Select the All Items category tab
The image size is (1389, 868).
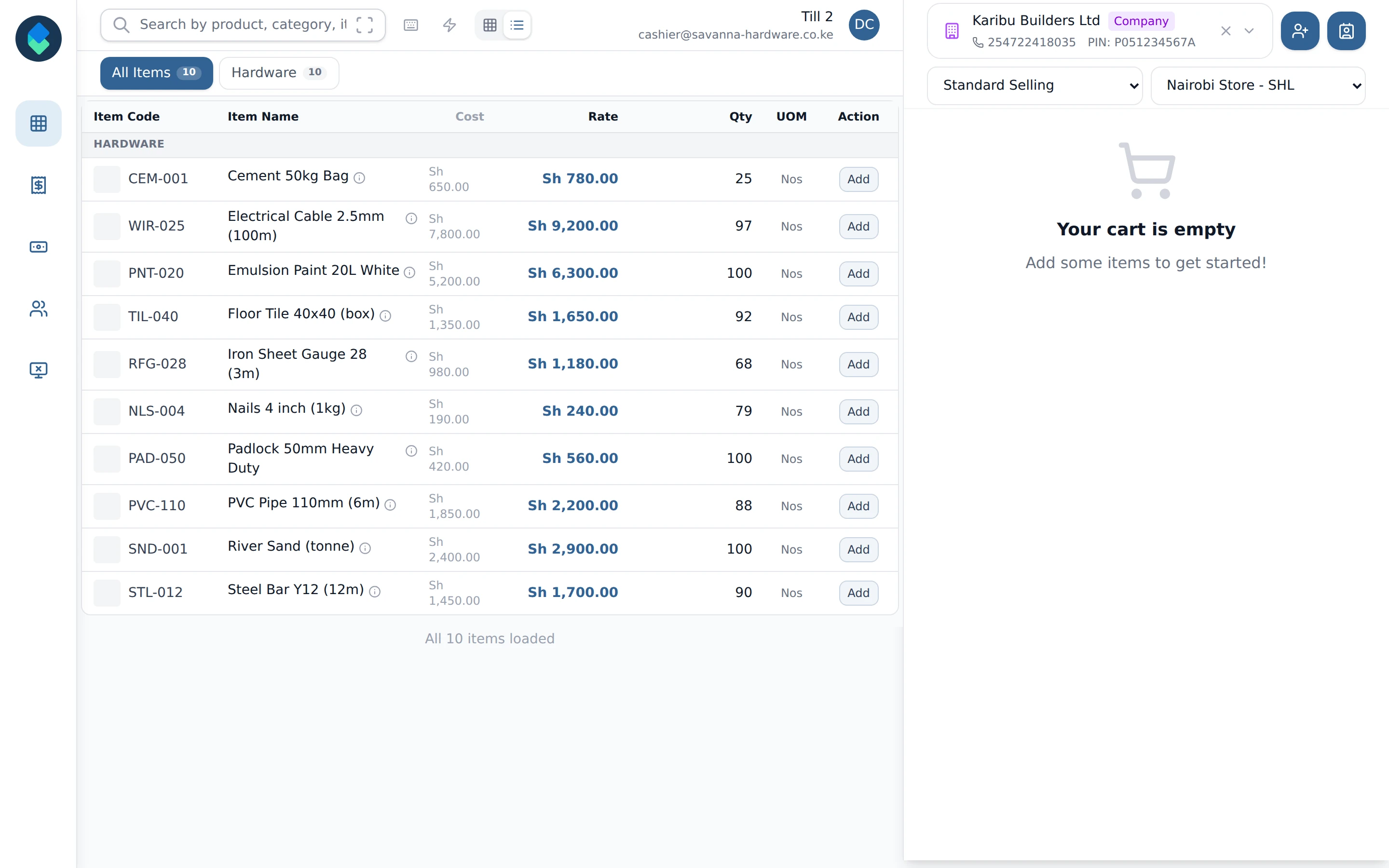click(156, 73)
